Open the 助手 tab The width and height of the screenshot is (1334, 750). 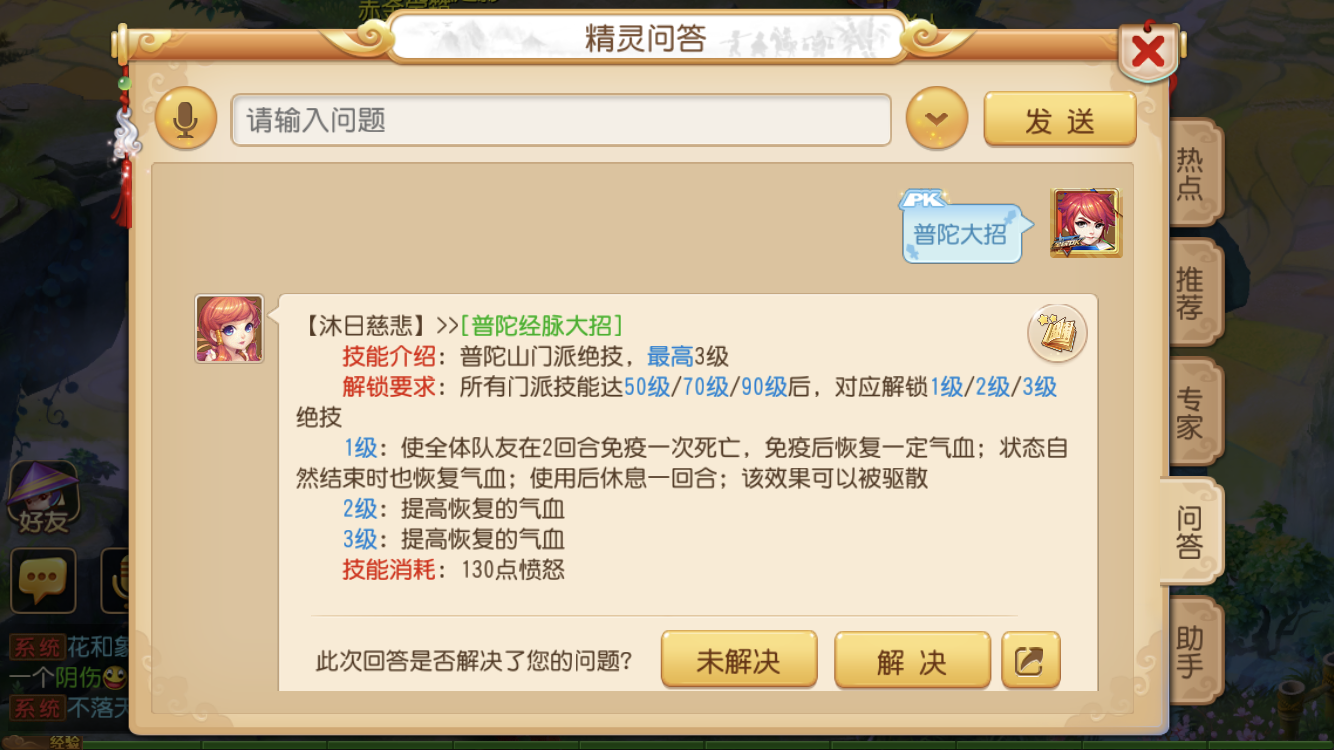coord(1191,651)
